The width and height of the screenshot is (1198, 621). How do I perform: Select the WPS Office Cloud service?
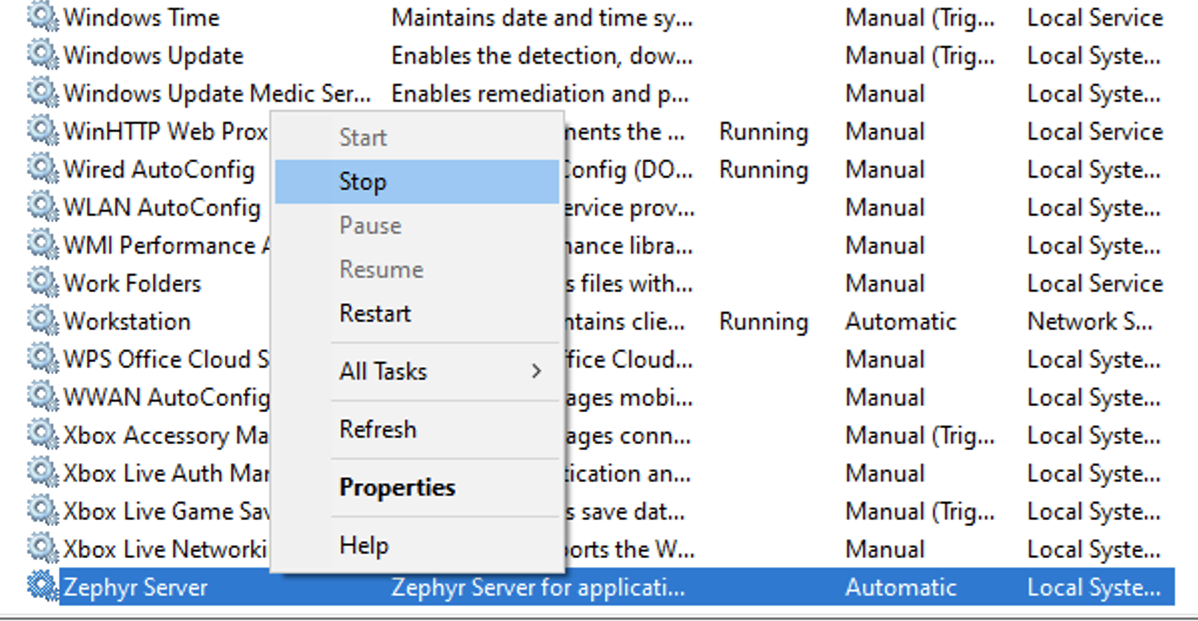(x=166, y=359)
